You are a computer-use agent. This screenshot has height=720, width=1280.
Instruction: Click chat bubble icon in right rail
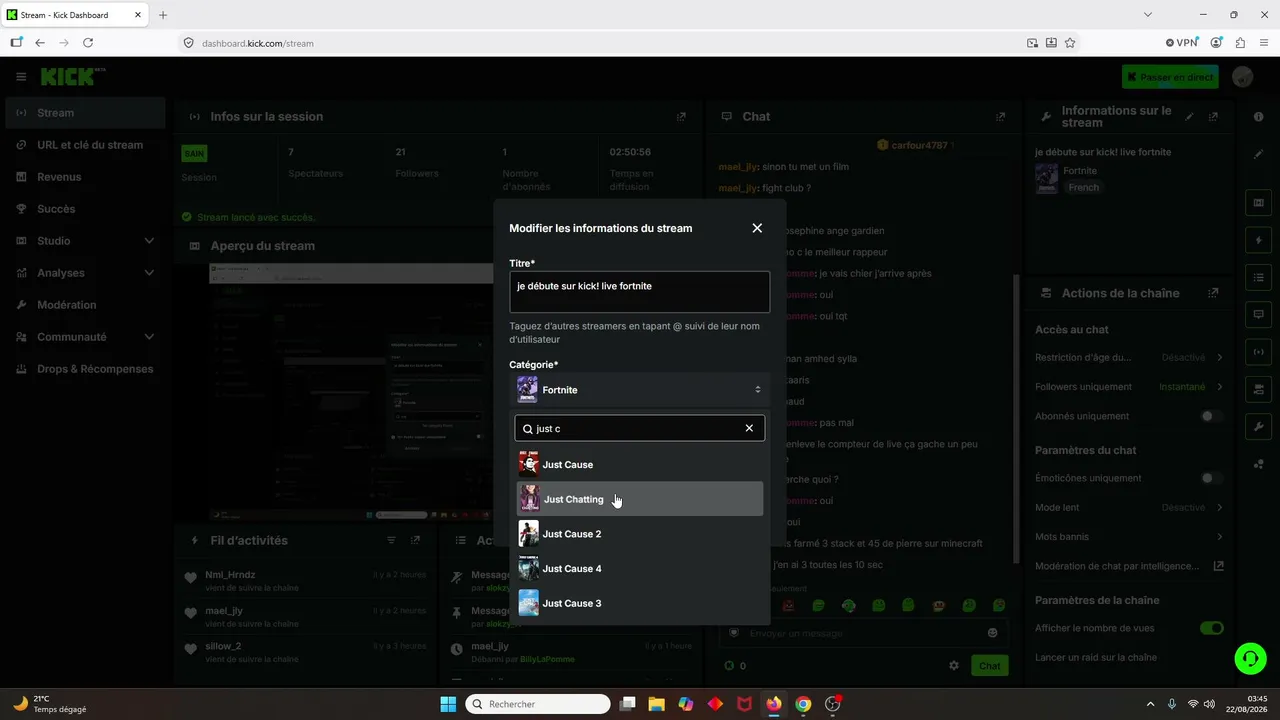pos(1258,314)
